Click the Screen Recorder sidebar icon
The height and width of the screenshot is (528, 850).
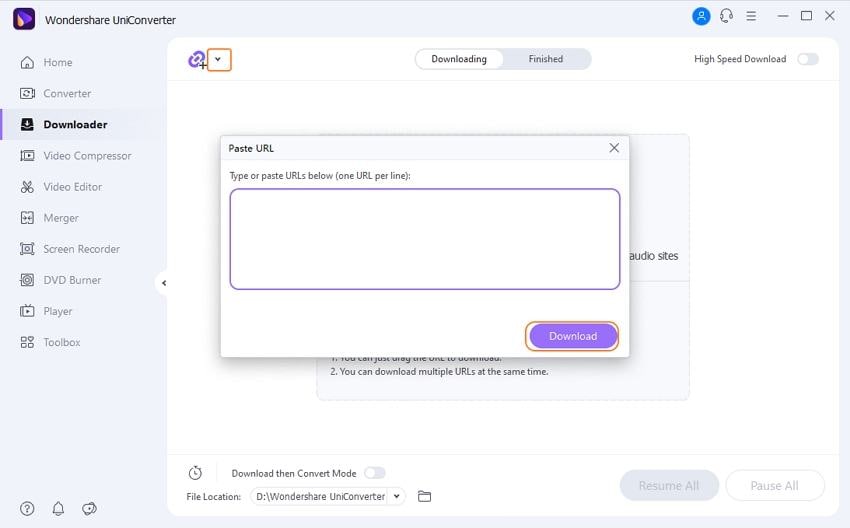click(27, 249)
